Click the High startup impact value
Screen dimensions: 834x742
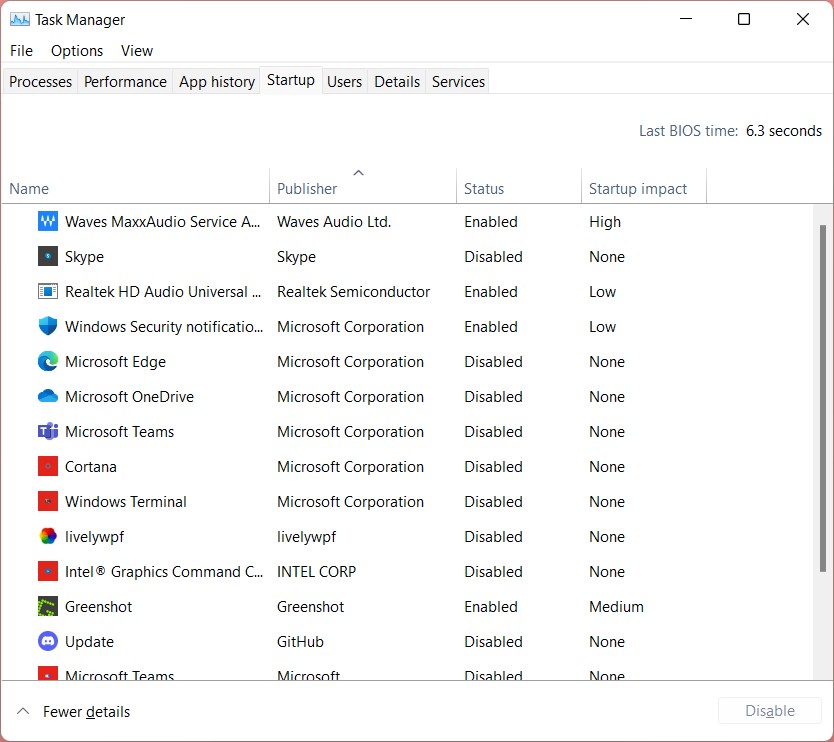[605, 222]
